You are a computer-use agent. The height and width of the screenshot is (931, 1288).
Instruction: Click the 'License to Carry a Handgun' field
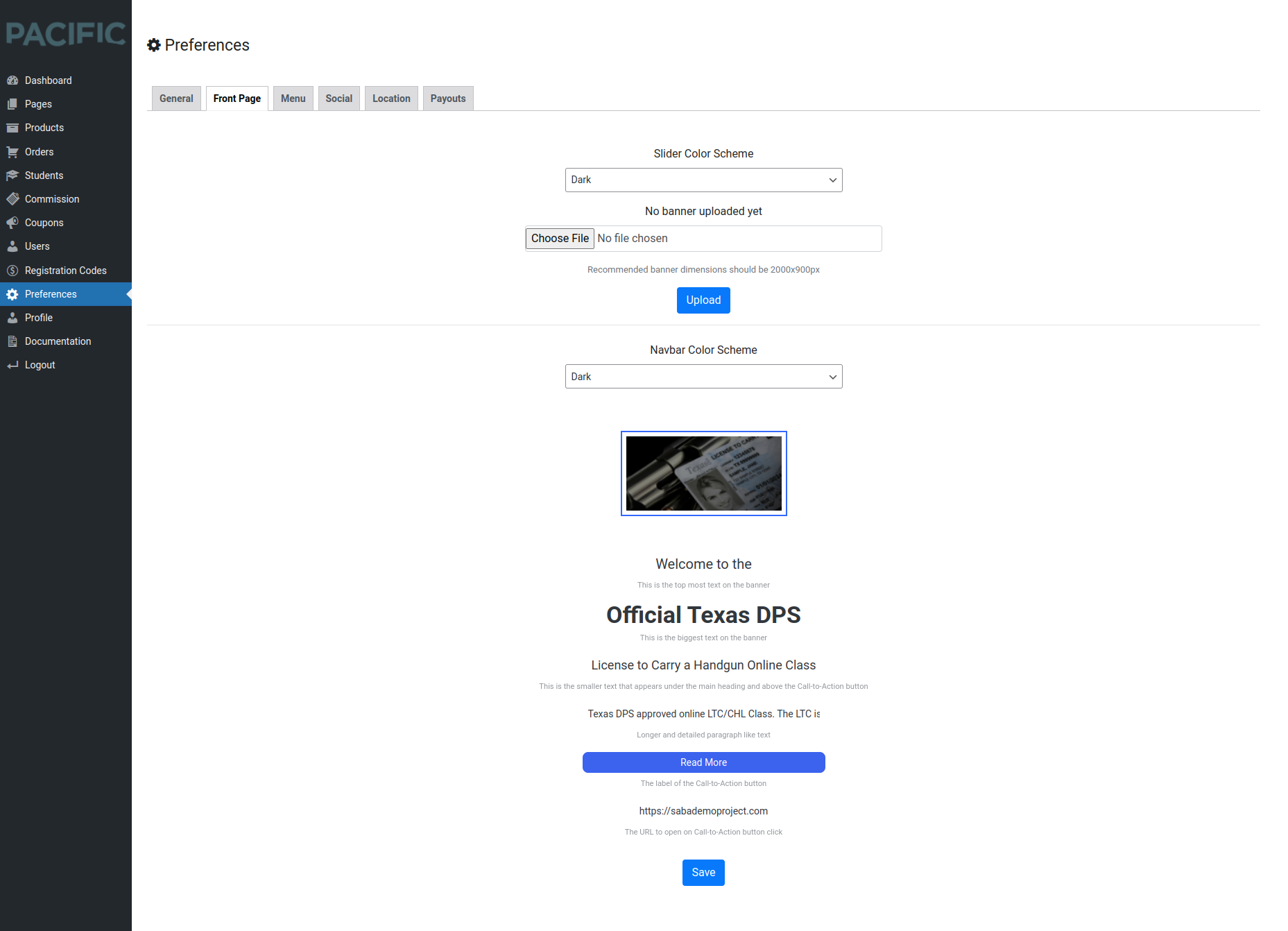[x=703, y=665]
